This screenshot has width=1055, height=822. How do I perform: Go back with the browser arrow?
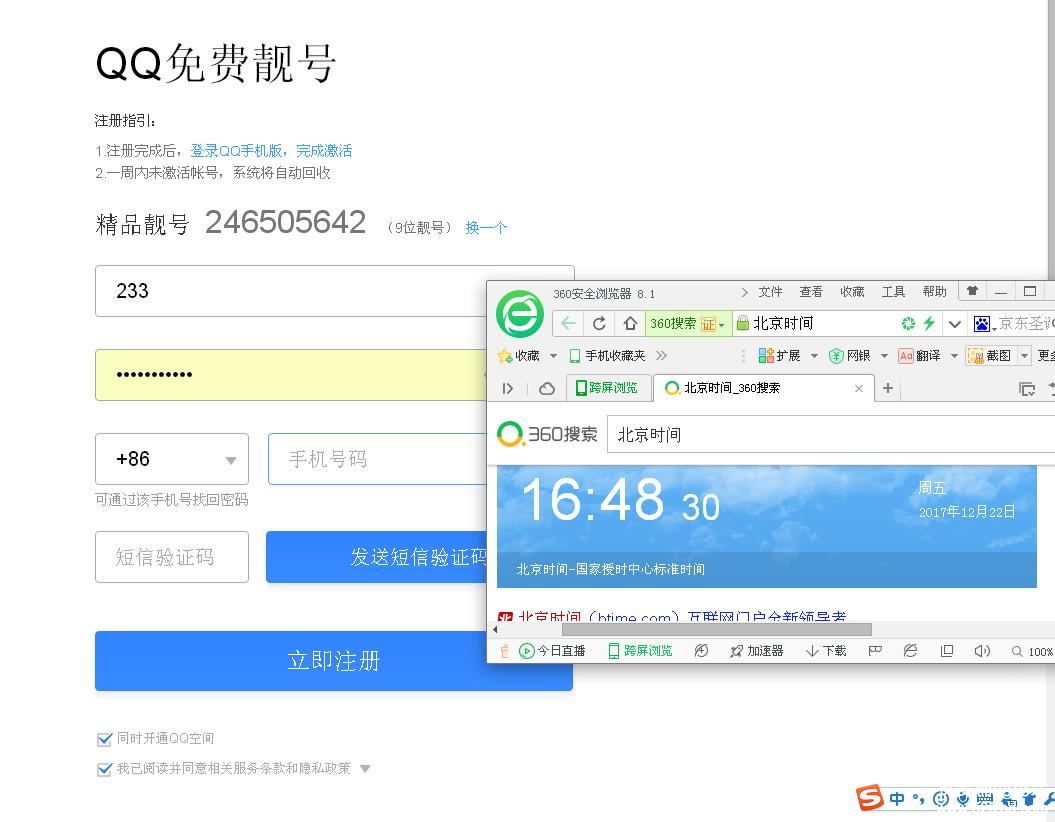tap(568, 324)
